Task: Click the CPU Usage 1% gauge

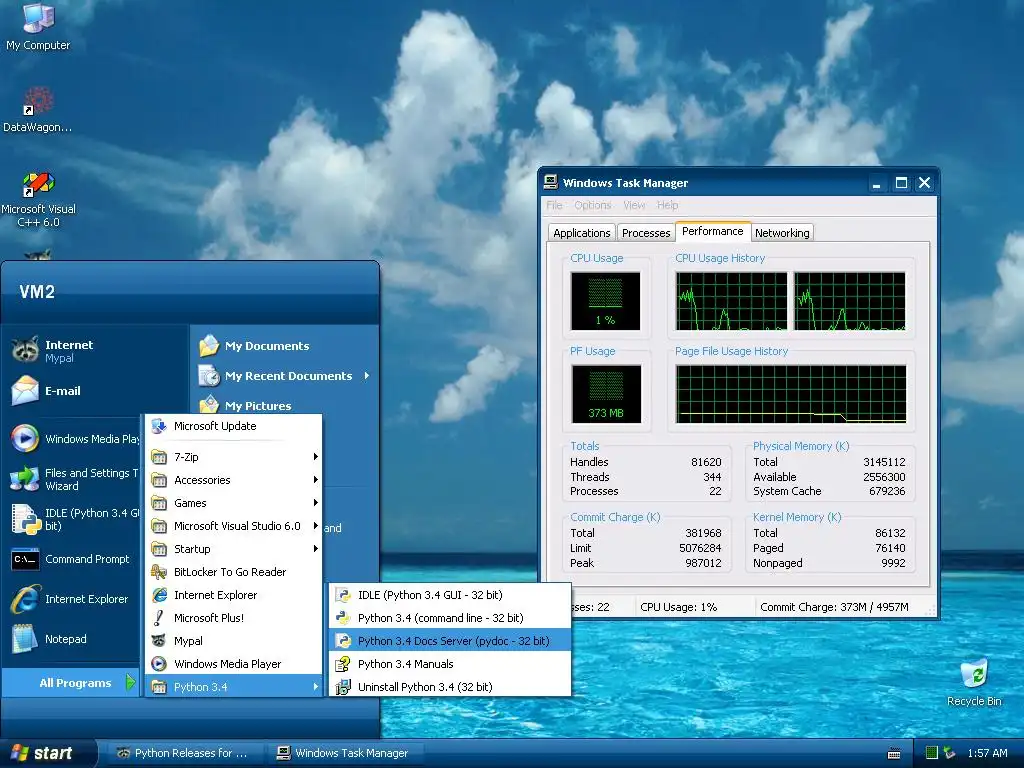Action: 605,301
